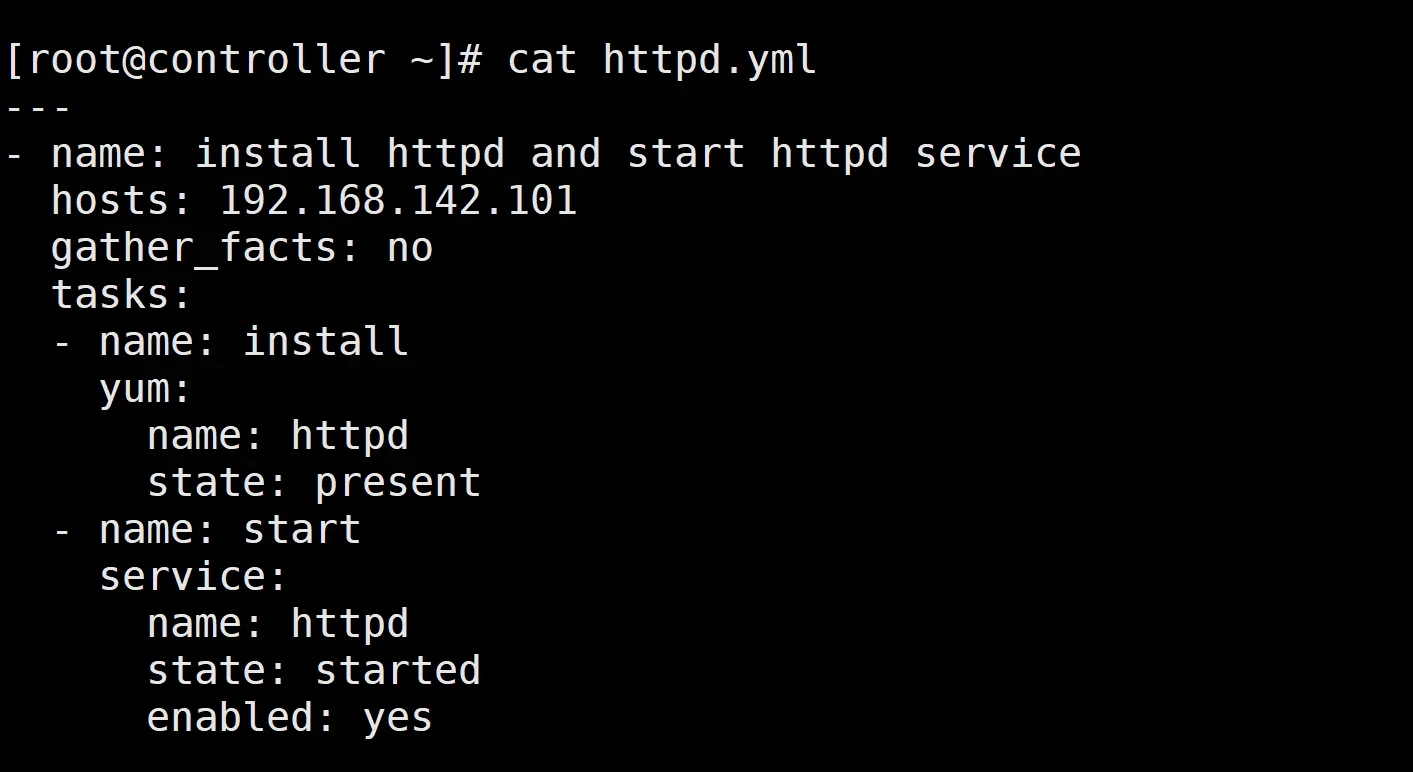Click the "service:" module key
1413x772 pixels.
(x=194, y=577)
